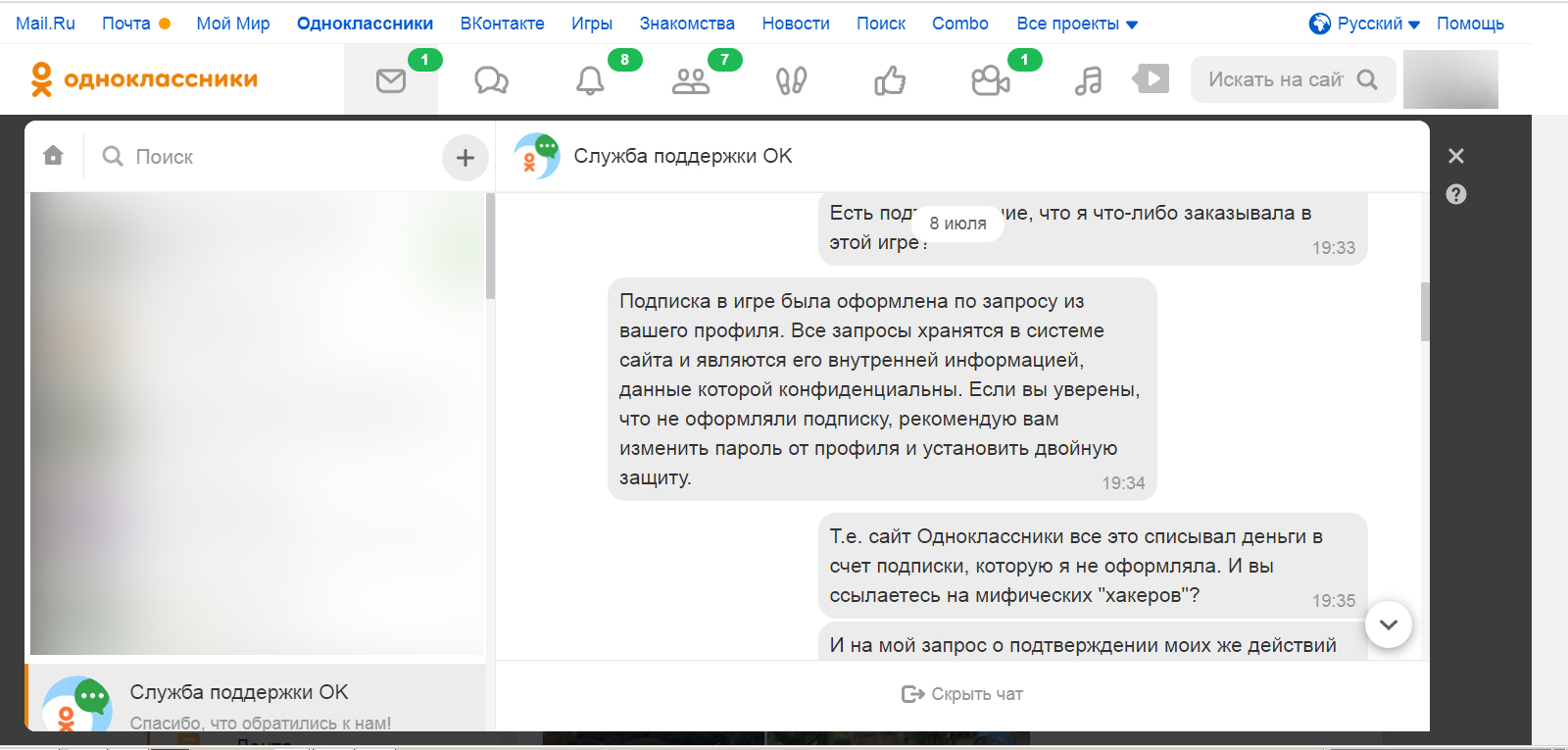Open Новости in top bar
Viewport: 1568px width, 750px height.
pos(796,24)
